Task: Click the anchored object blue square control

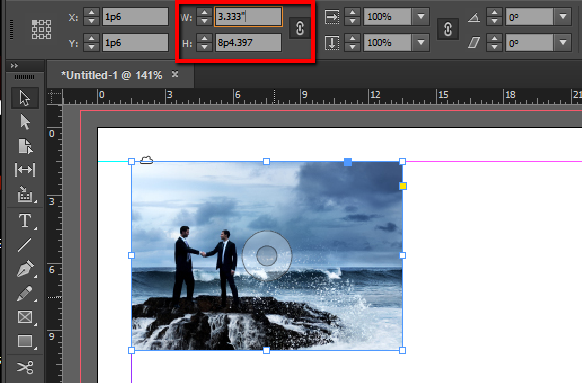Action: [x=348, y=162]
